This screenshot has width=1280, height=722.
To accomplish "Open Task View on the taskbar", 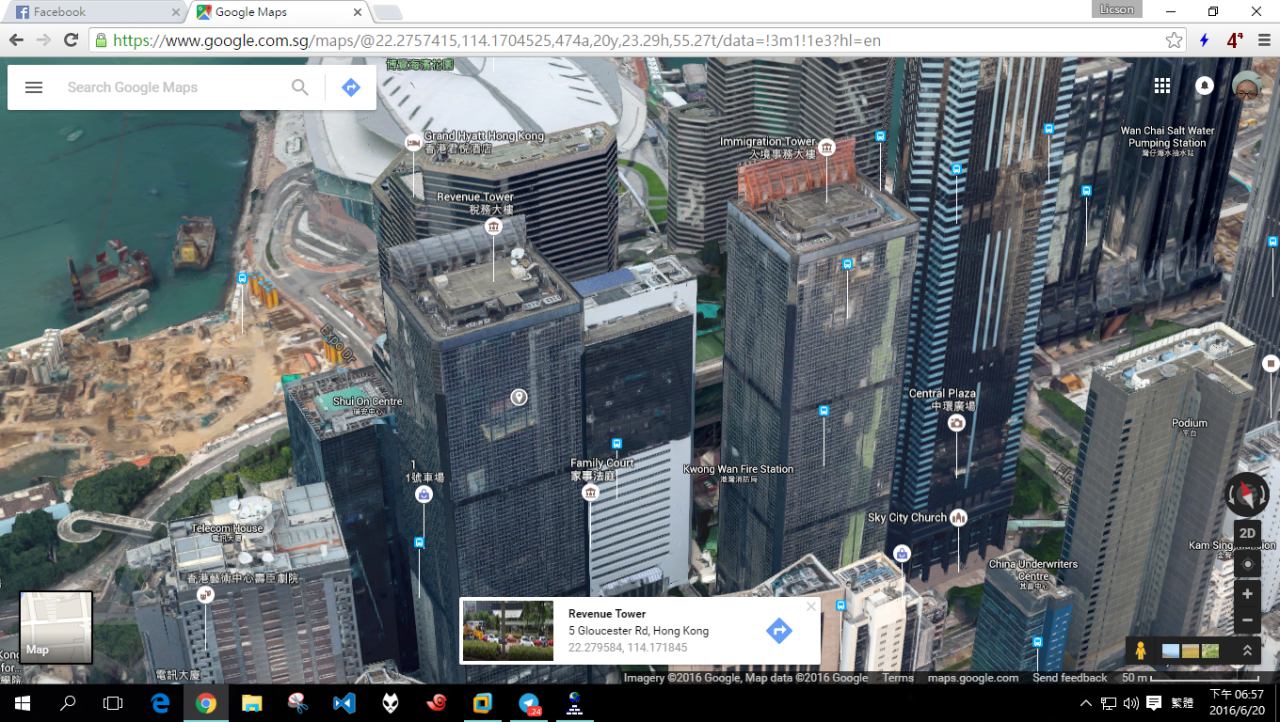I will 113,703.
